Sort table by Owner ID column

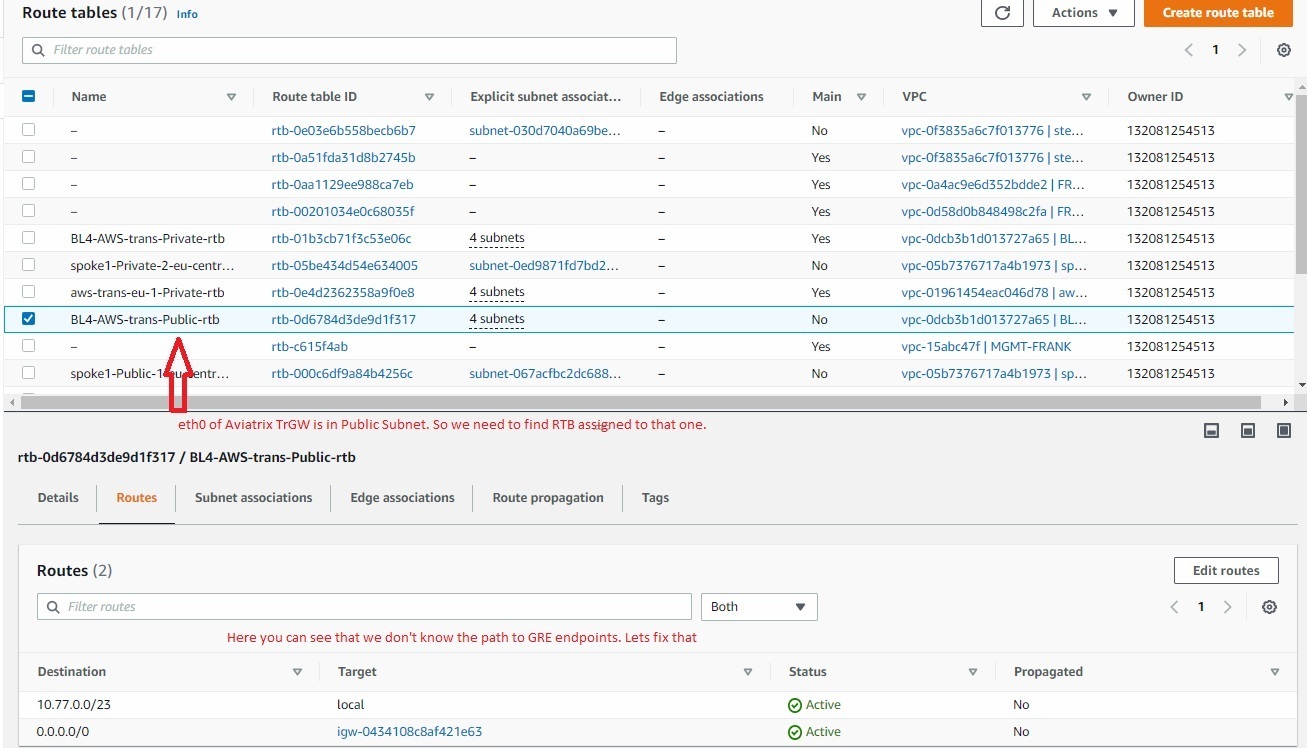(x=1288, y=97)
